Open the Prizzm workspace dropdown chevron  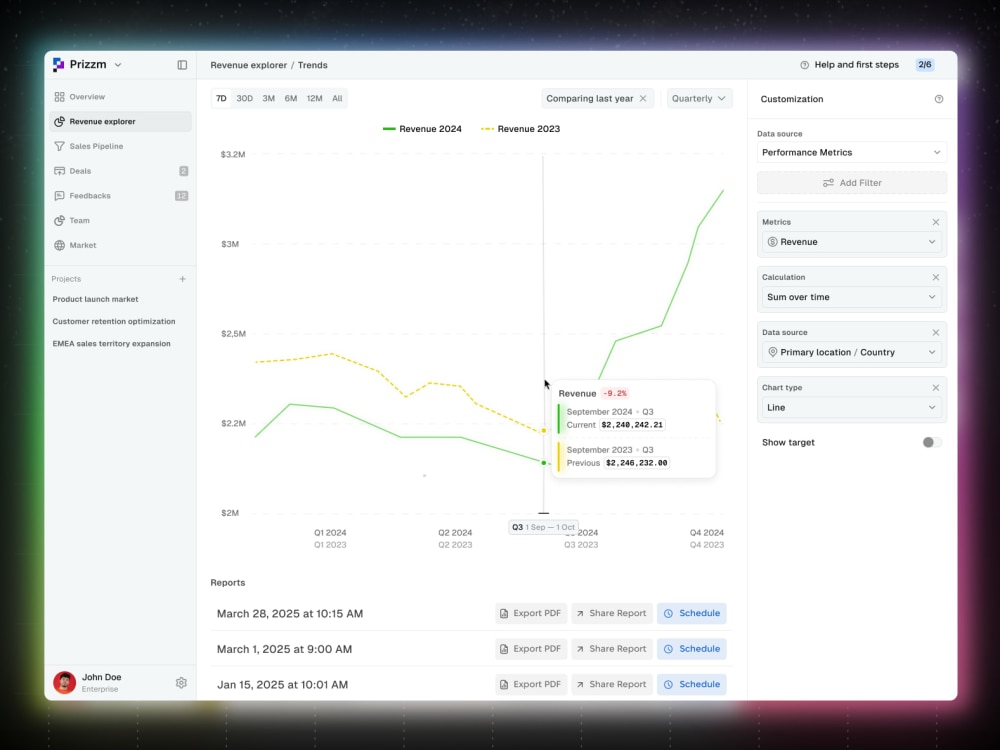coord(118,65)
